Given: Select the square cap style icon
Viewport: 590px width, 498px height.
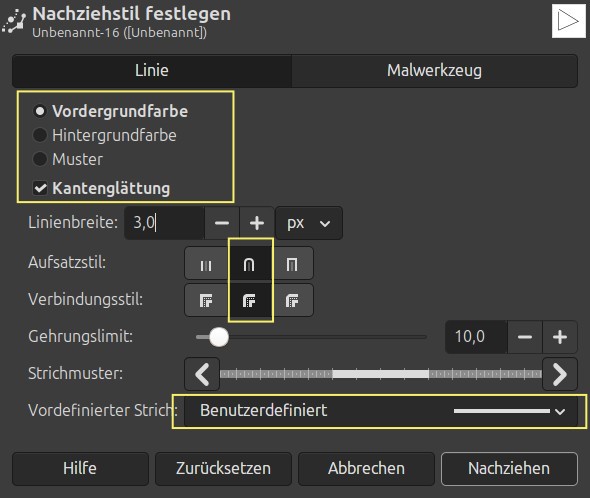Looking at the screenshot, I should (x=292, y=263).
